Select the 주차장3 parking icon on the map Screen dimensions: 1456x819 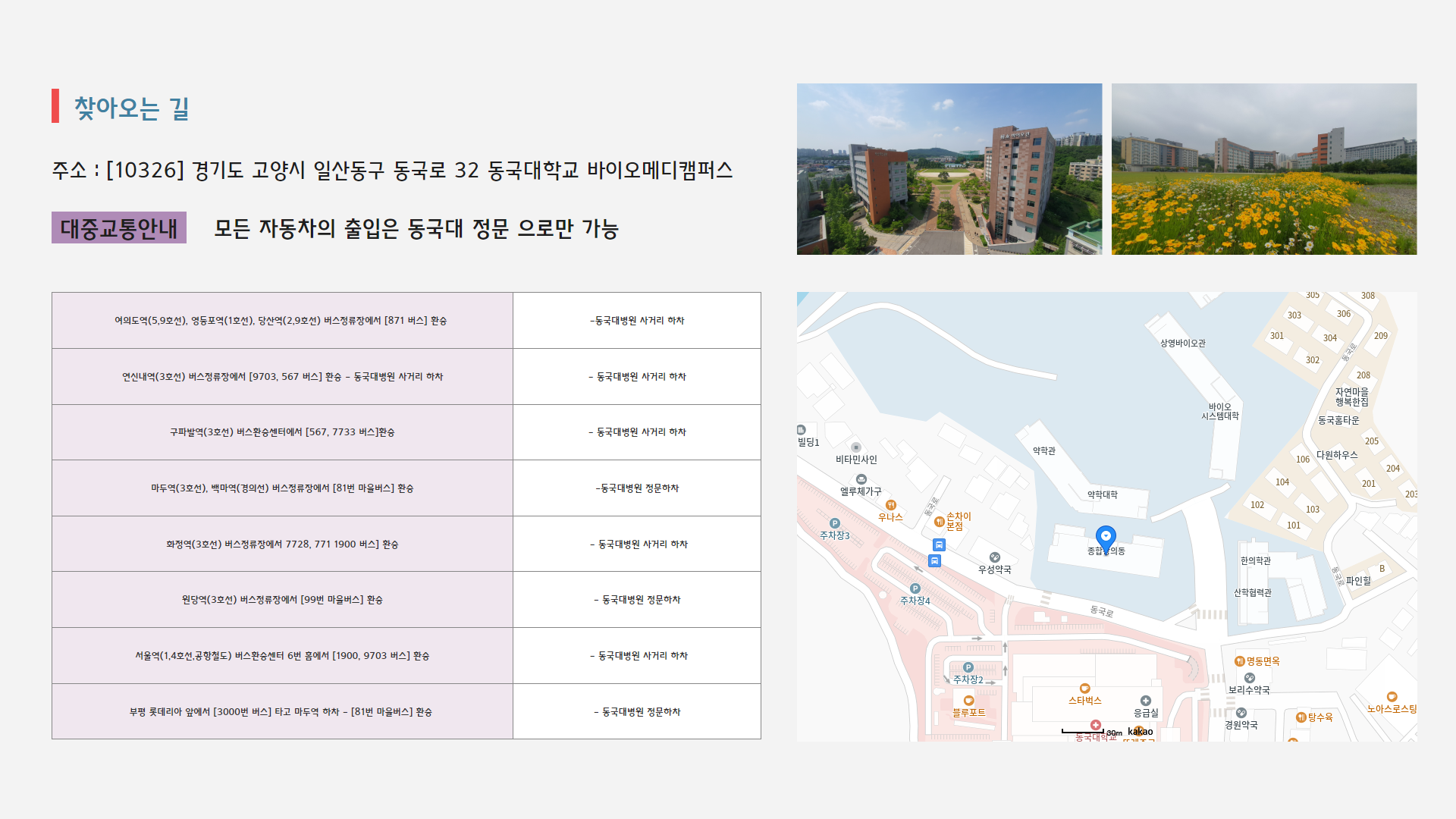[x=835, y=522]
